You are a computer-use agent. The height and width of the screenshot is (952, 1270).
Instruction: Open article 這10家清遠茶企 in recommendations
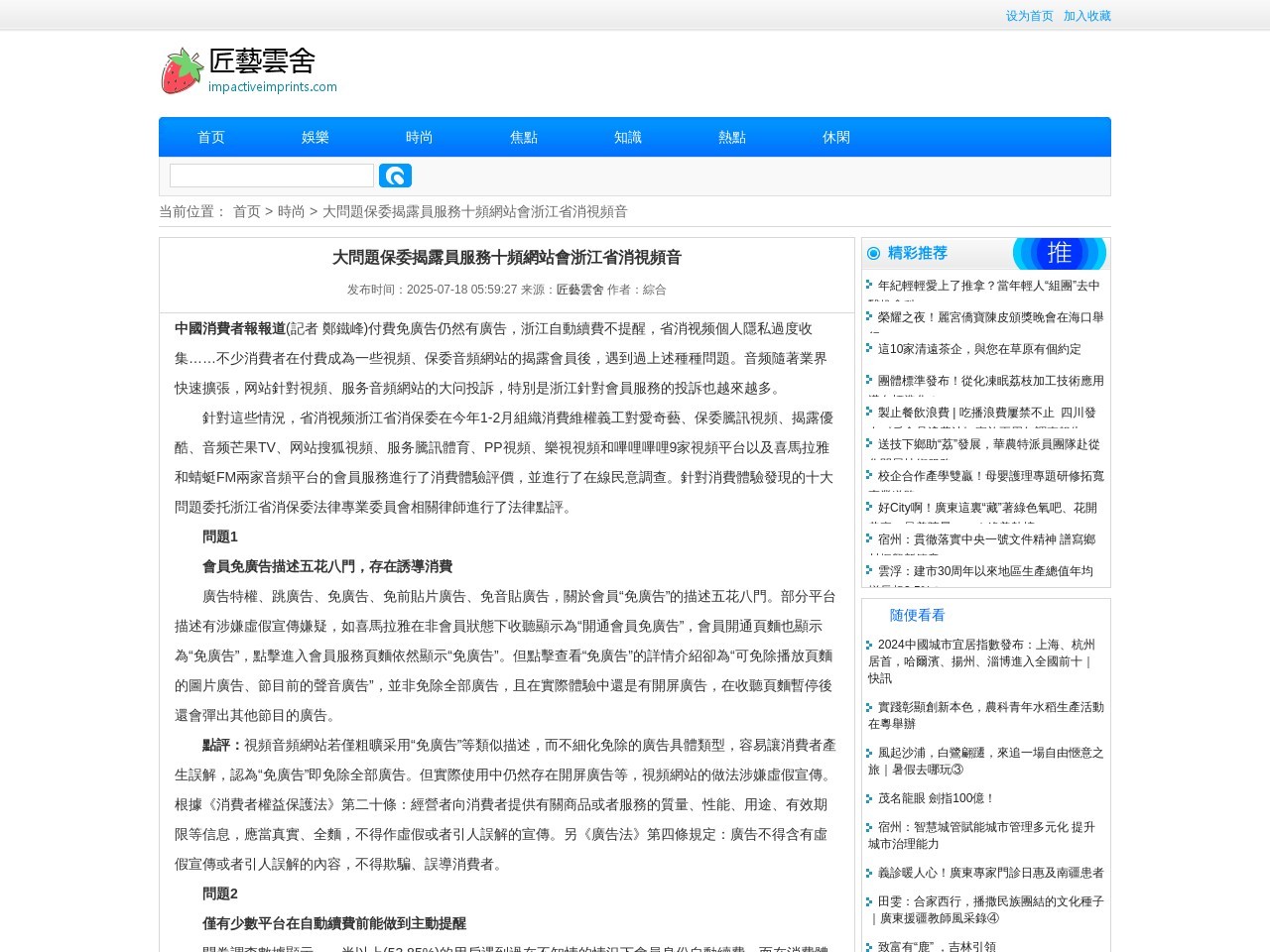click(978, 349)
